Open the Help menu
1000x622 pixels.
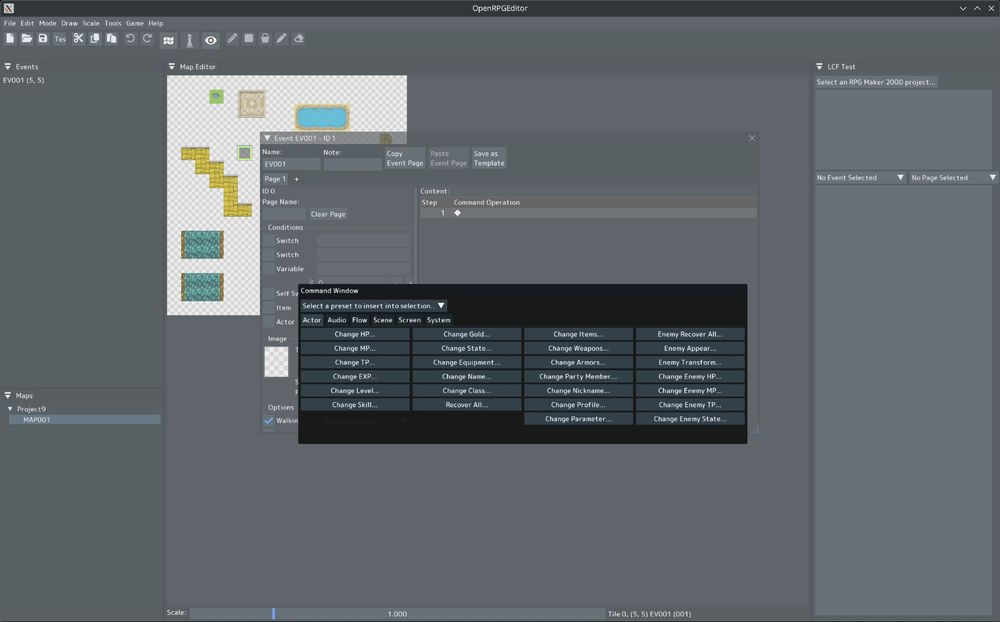click(x=156, y=23)
